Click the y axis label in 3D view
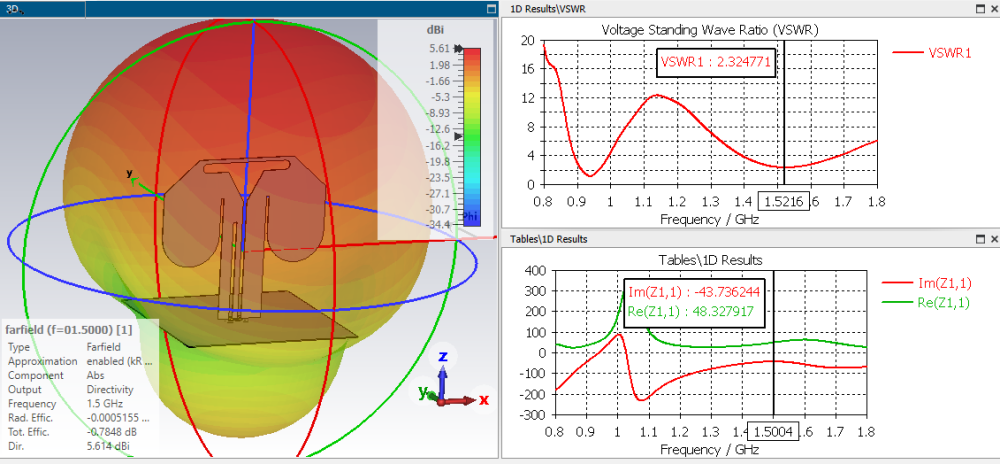The width and height of the screenshot is (1000, 464). click(x=129, y=173)
